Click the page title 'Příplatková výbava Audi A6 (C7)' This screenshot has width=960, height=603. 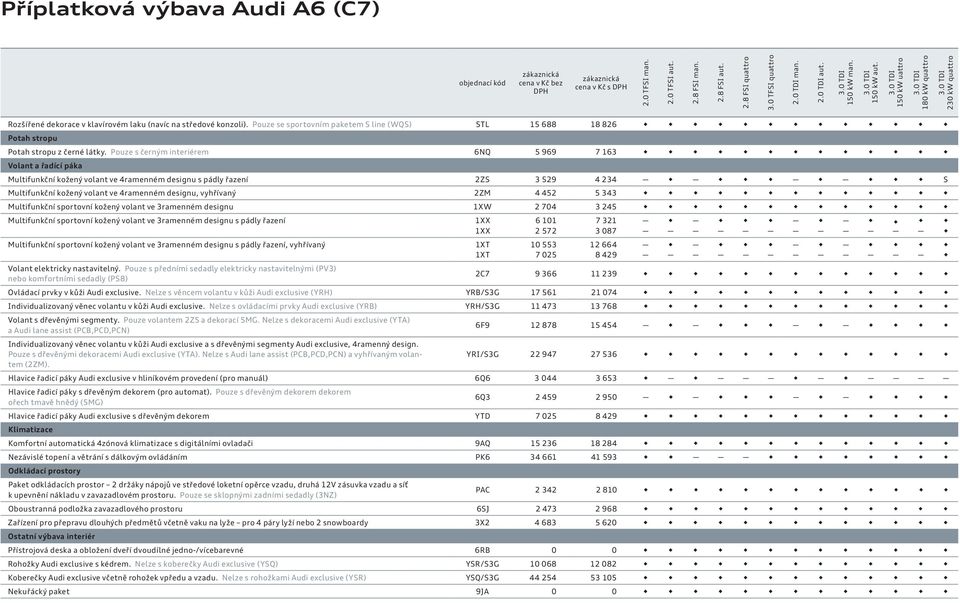[x=190, y=10]
